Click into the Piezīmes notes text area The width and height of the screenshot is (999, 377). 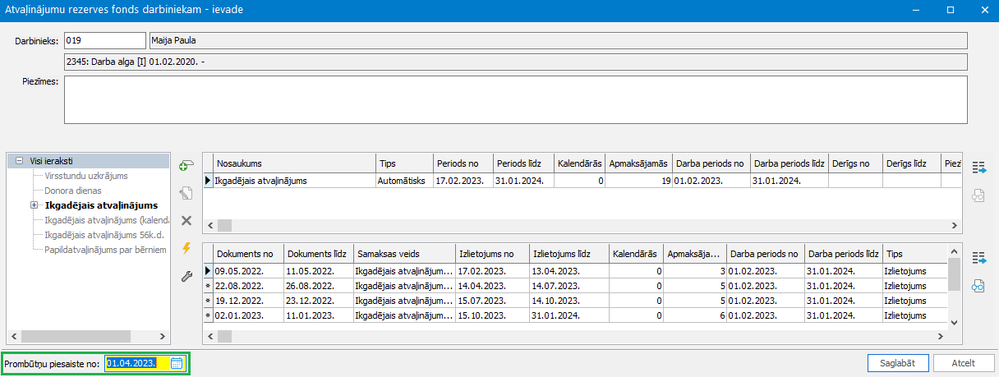click(x=515, y=99)
